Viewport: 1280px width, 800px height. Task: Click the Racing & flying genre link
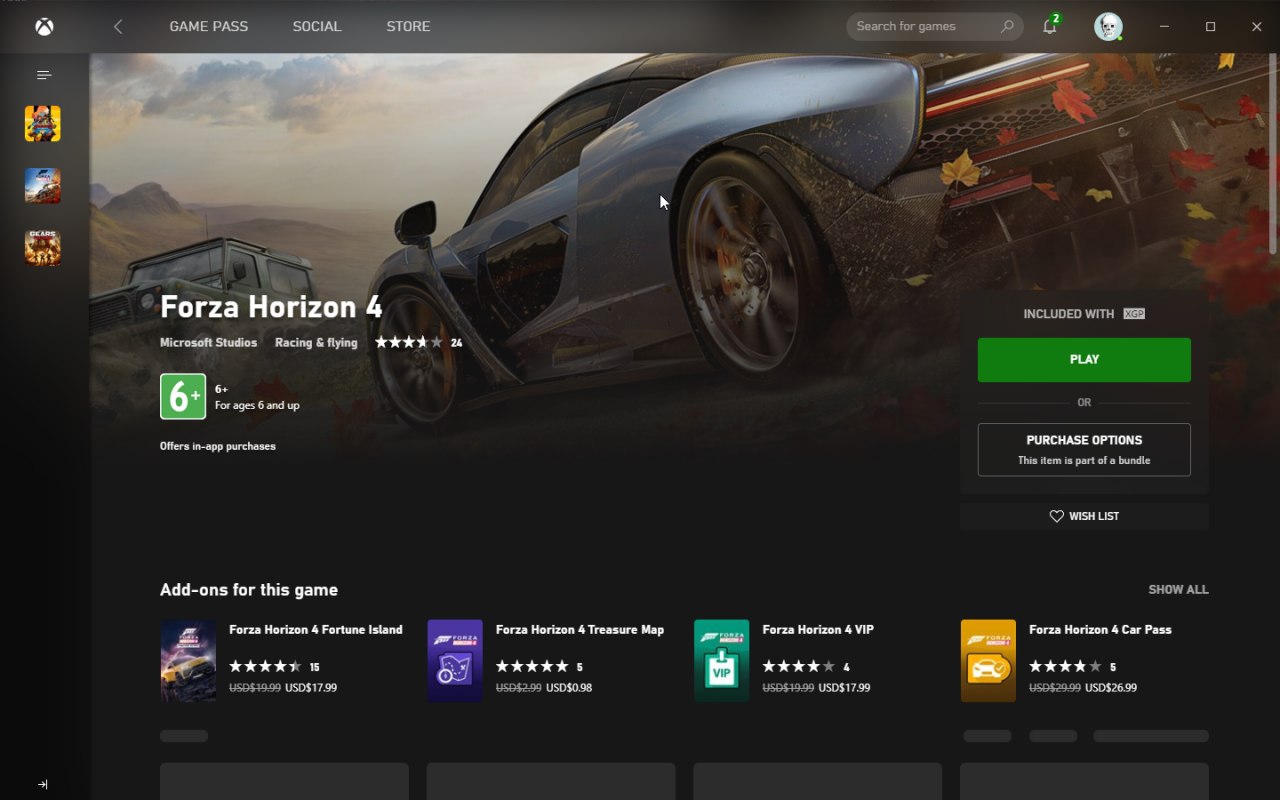click(x=316, y=343)
